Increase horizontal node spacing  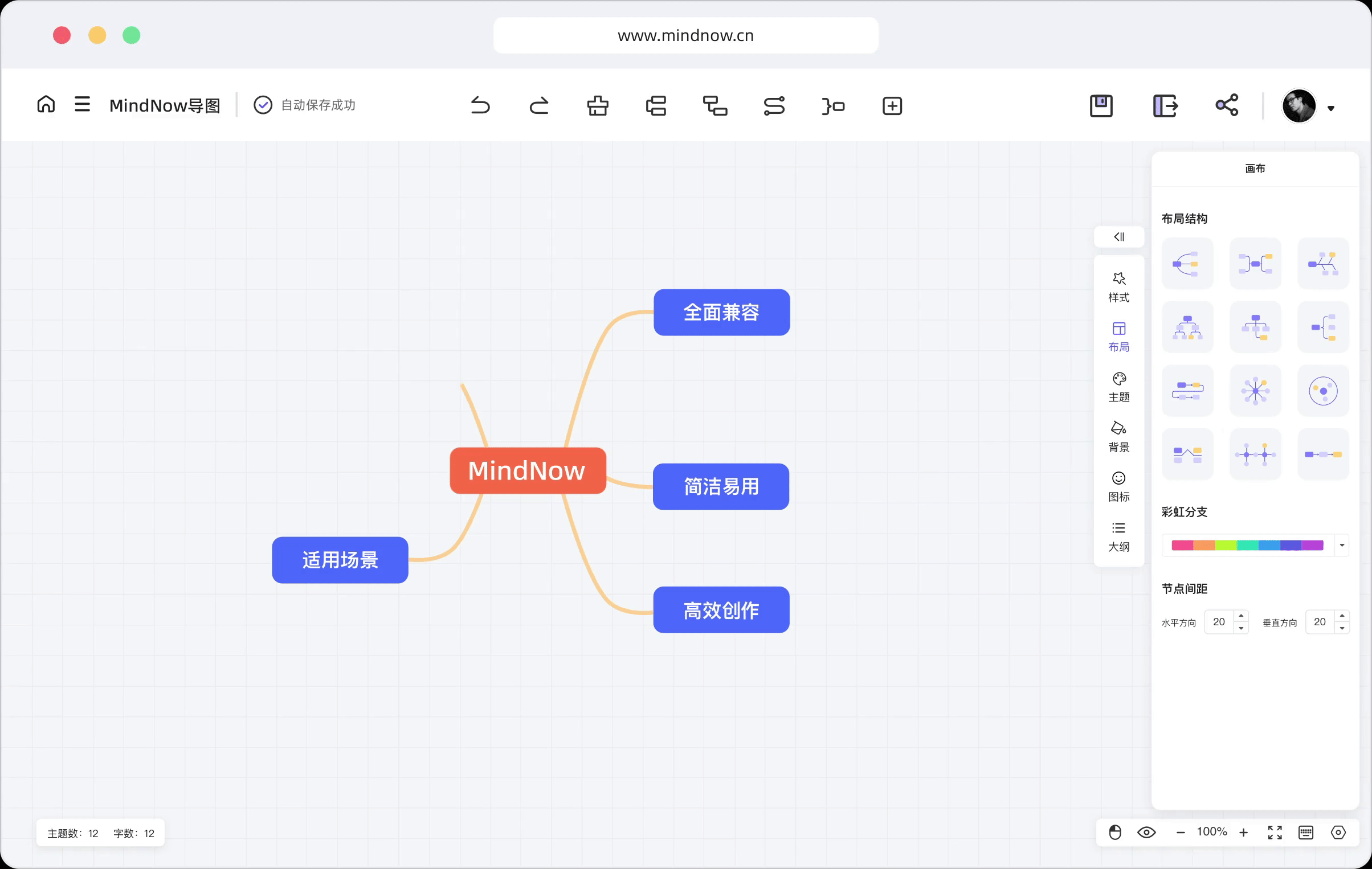click(1241, 616)
